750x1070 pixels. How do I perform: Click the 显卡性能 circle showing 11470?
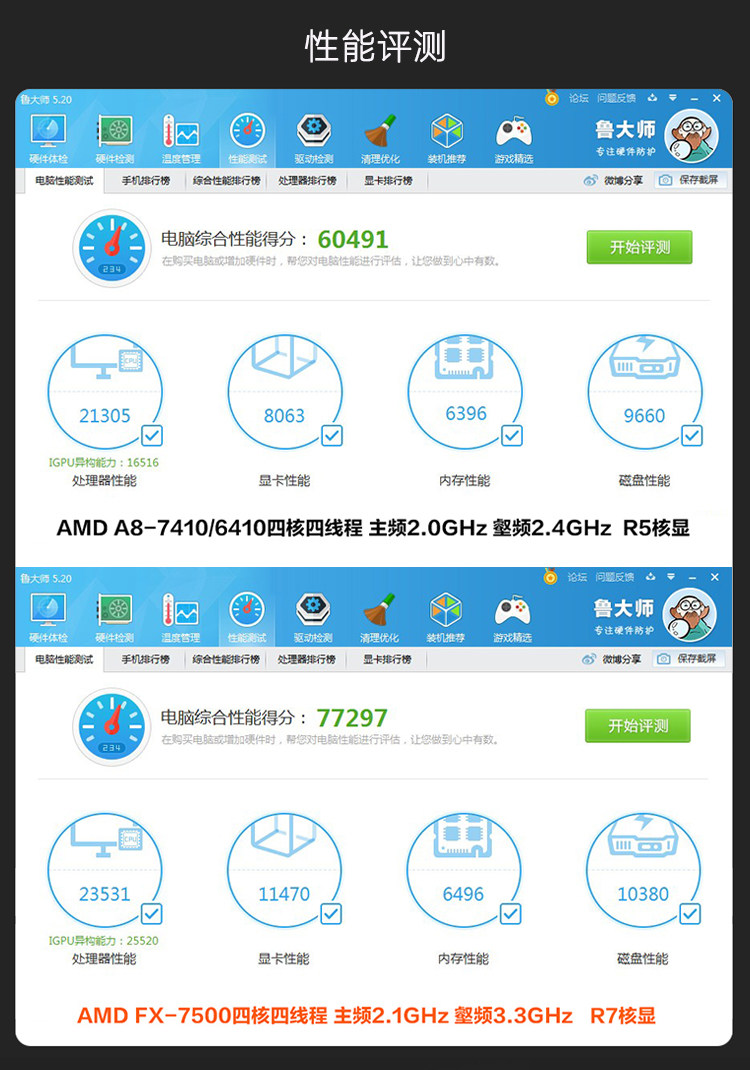coord(285,870)
